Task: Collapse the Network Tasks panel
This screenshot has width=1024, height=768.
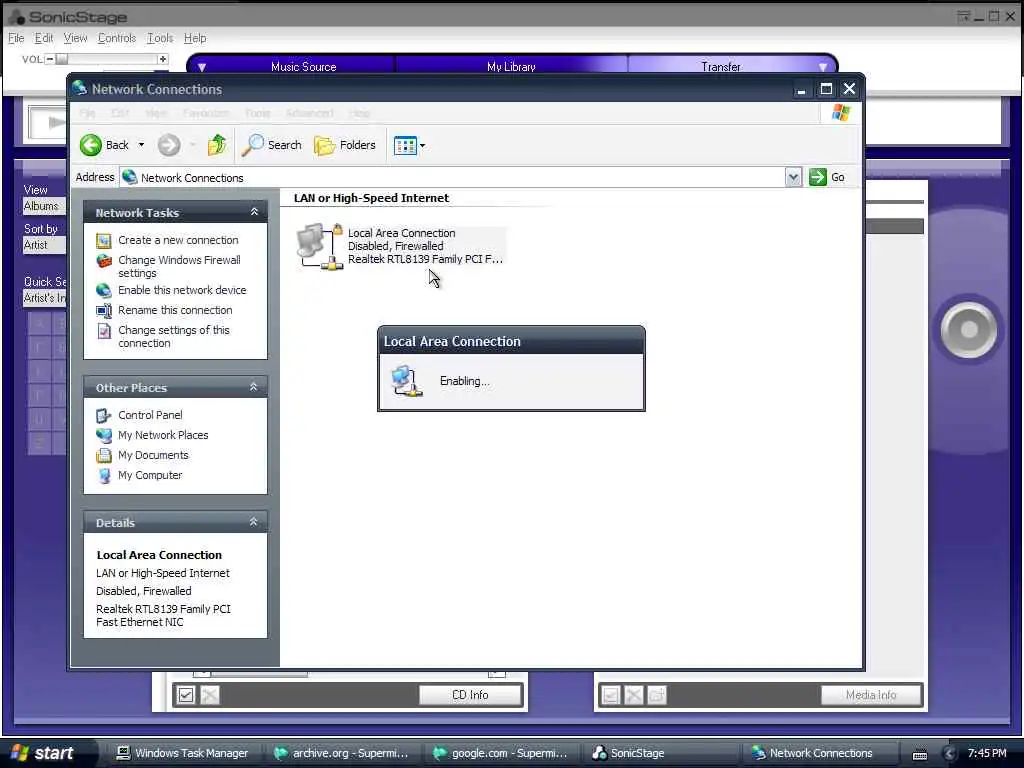Action: (x=254, y=212)
